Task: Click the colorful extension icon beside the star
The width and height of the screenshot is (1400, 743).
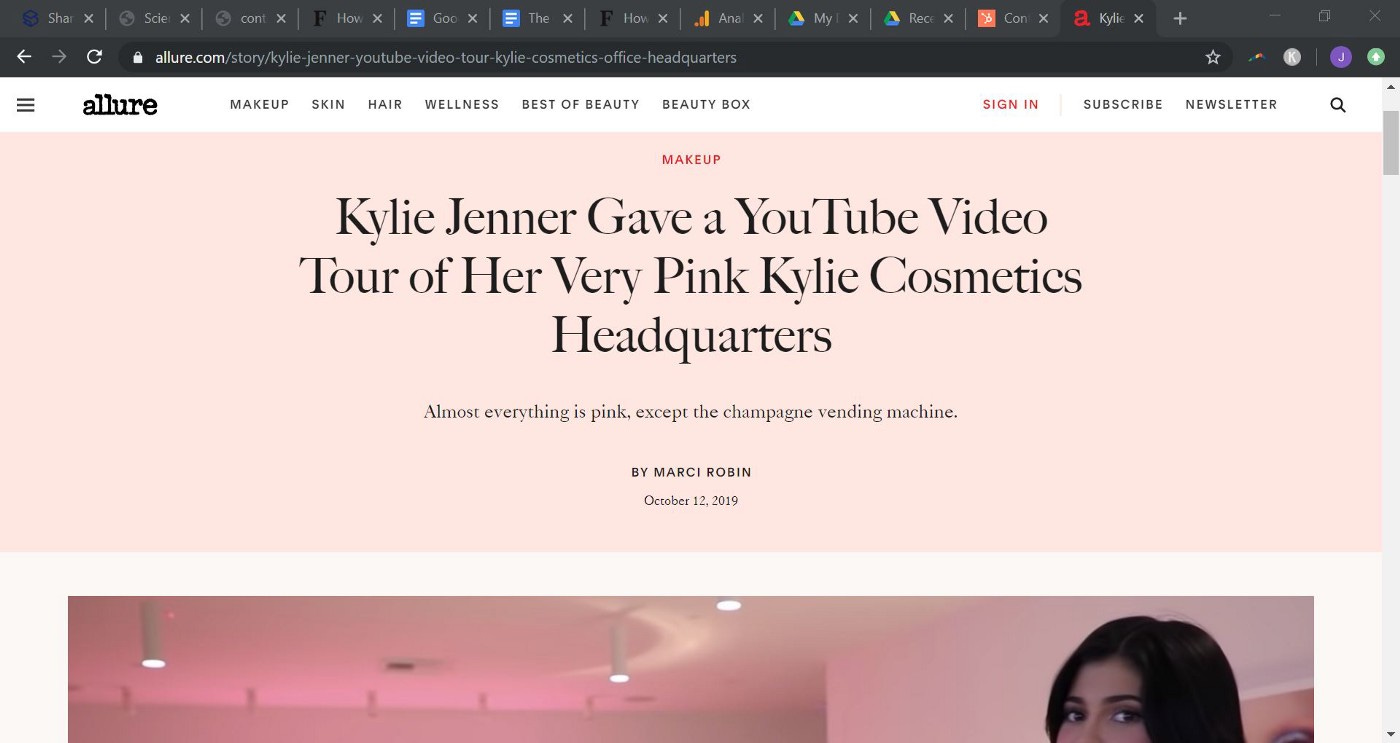Action: (x=1257, y=57)
